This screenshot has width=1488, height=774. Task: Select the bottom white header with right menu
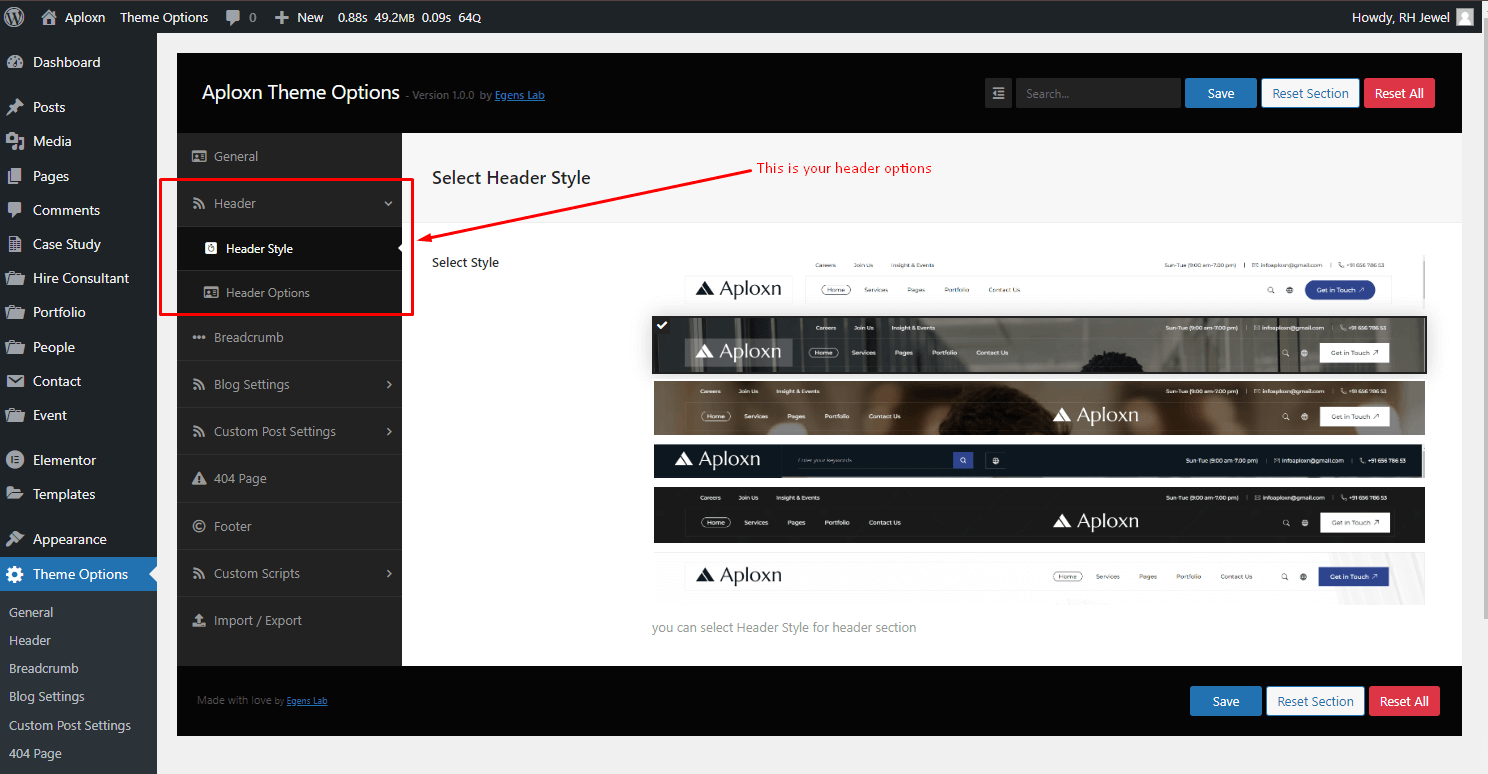coord(1039,578)
